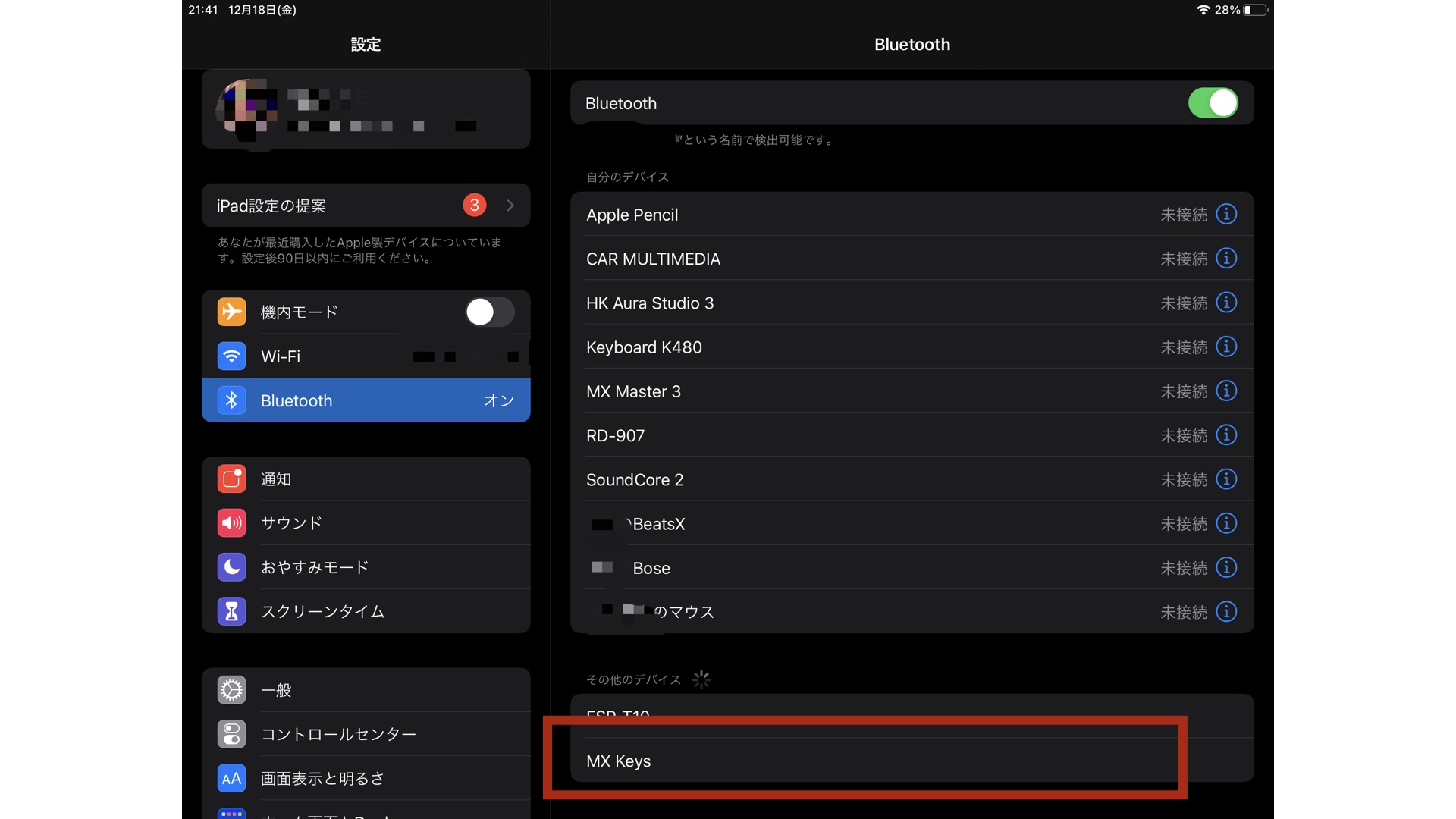The width and height of the screenshot is (1456, 819).
Task: Click the 21:41 clock in status bar
Action: [203, 10]
